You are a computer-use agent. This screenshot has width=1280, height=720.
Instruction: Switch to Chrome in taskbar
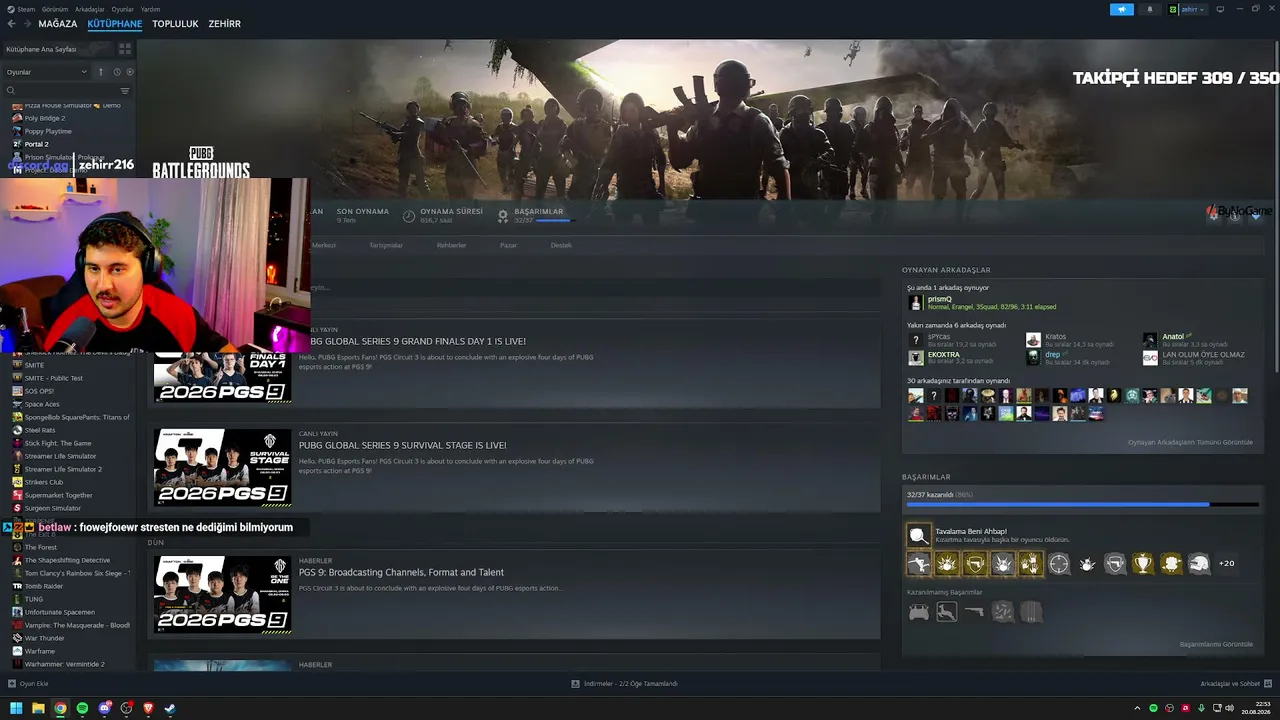[60, 708]
